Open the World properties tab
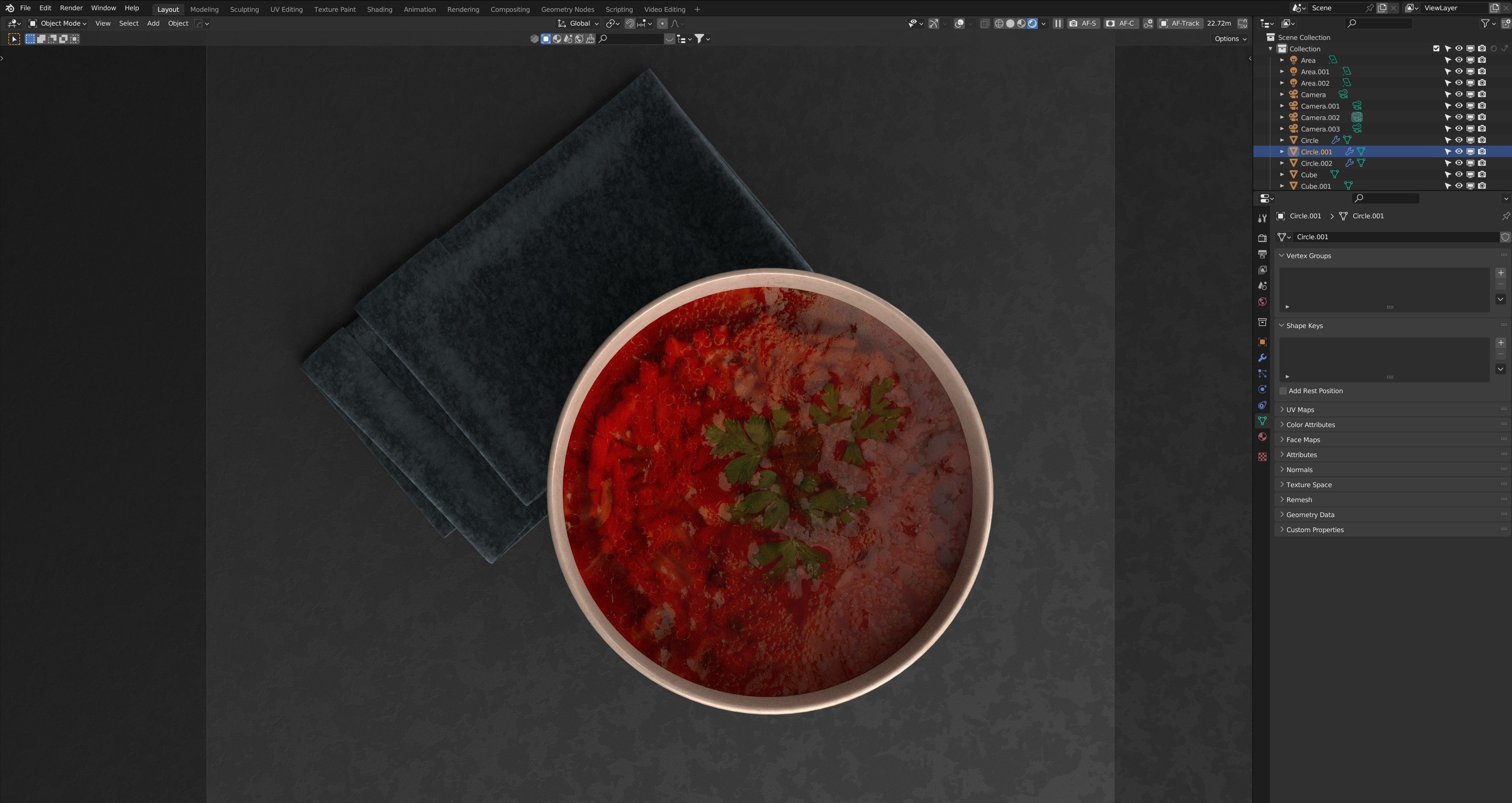Image resolution: width=1512 pixels, height=803 pixels. tap(1262, 302)
